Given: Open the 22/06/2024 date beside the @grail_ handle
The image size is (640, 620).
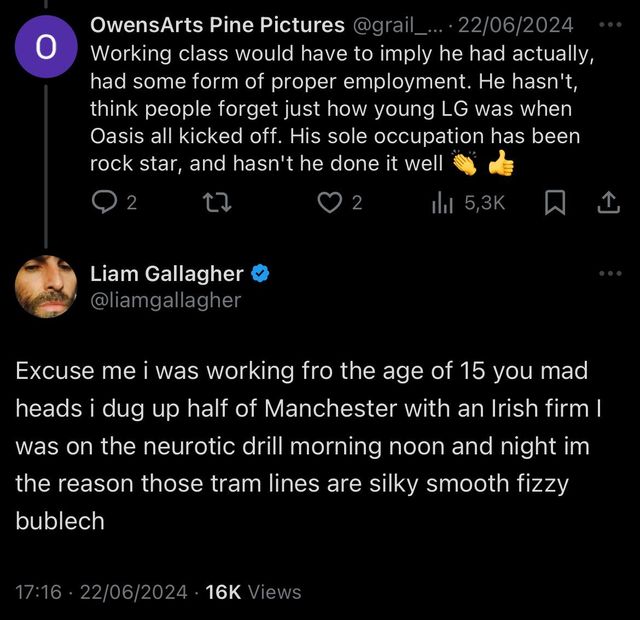Looking at the screenshot, I should pos(514,25).
